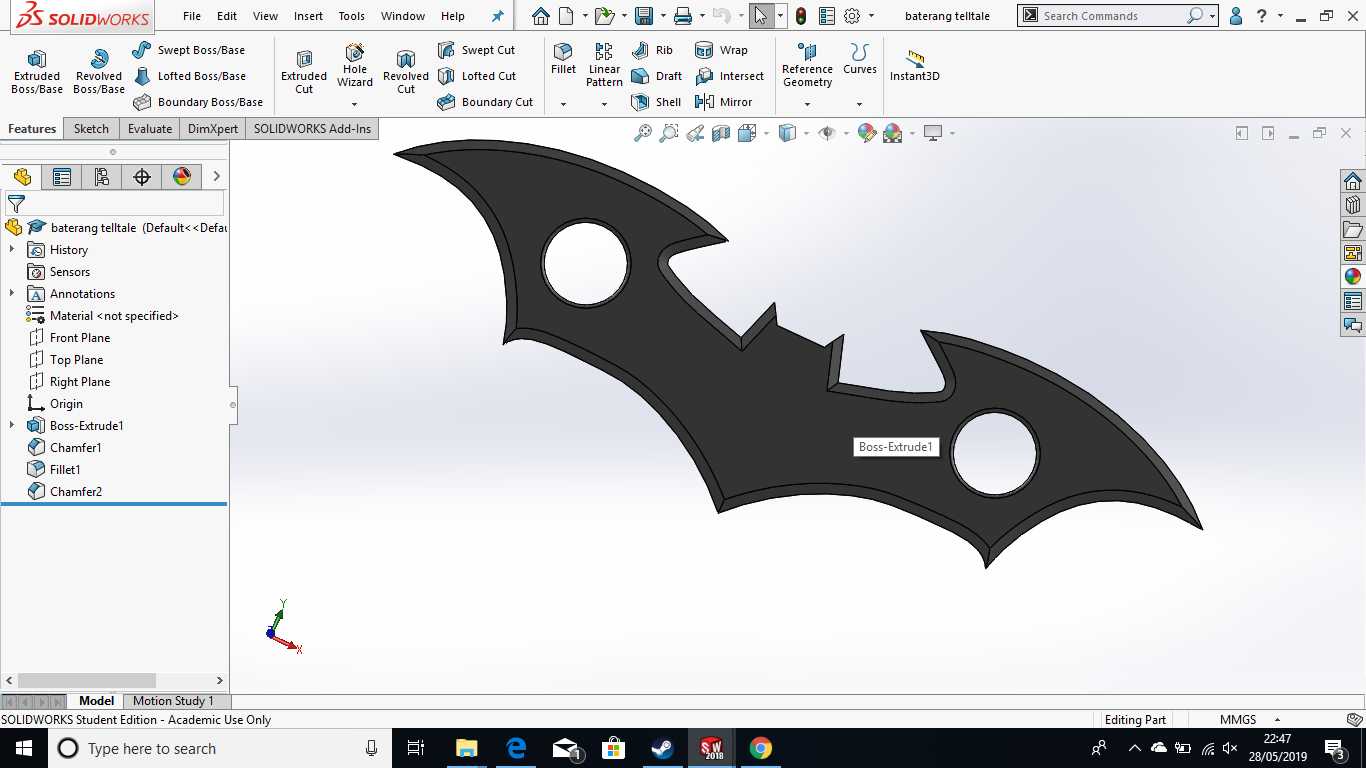
Task: Expand the Boss-Extrude1 feature node
Action: tap(12, 426)
